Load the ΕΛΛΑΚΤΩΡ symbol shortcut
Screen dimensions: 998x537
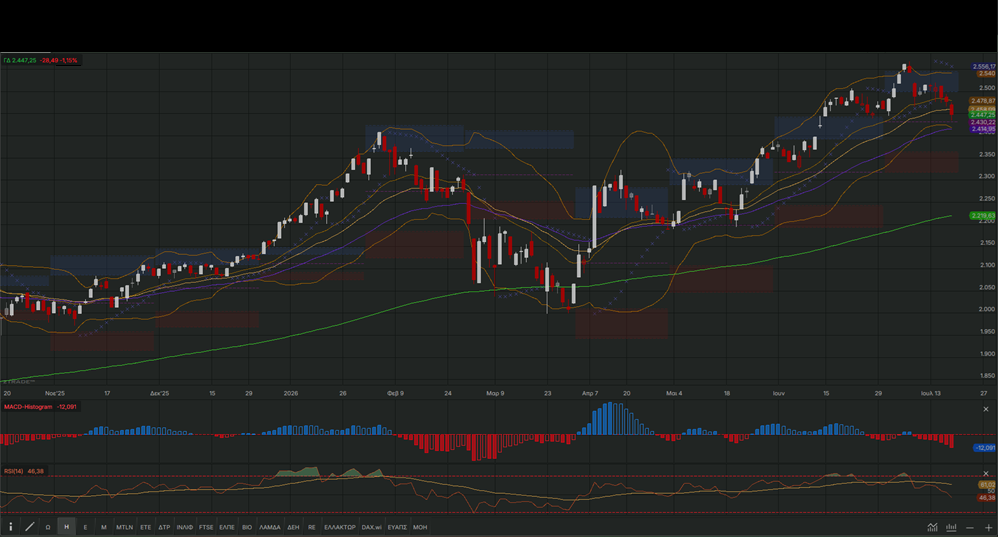tap(340, 527)
